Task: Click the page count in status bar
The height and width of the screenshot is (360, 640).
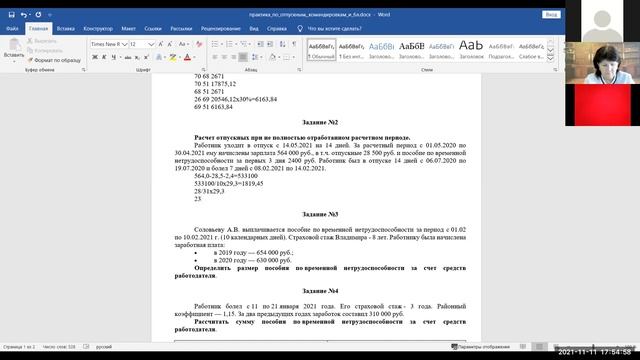Action: pyautogui.click(x=19, y=347)
